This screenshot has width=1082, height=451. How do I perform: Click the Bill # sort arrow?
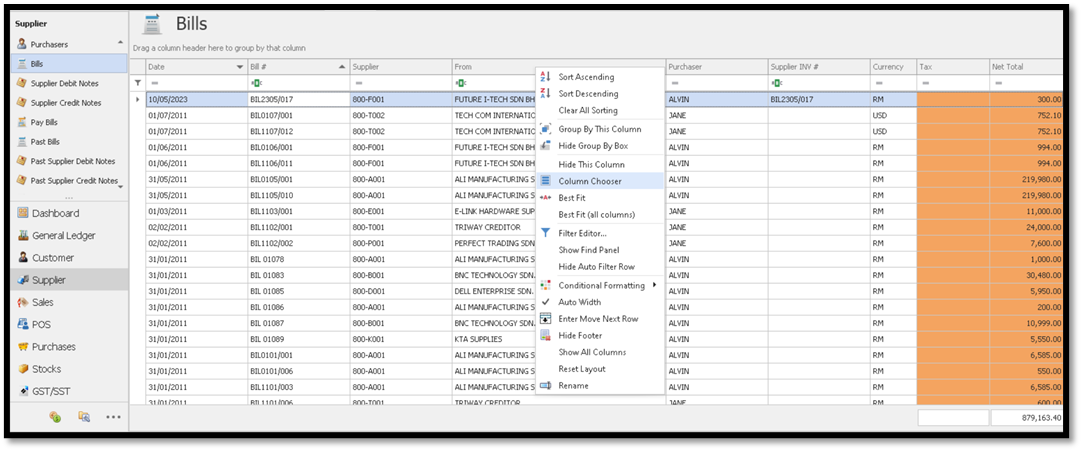point(343,67)
